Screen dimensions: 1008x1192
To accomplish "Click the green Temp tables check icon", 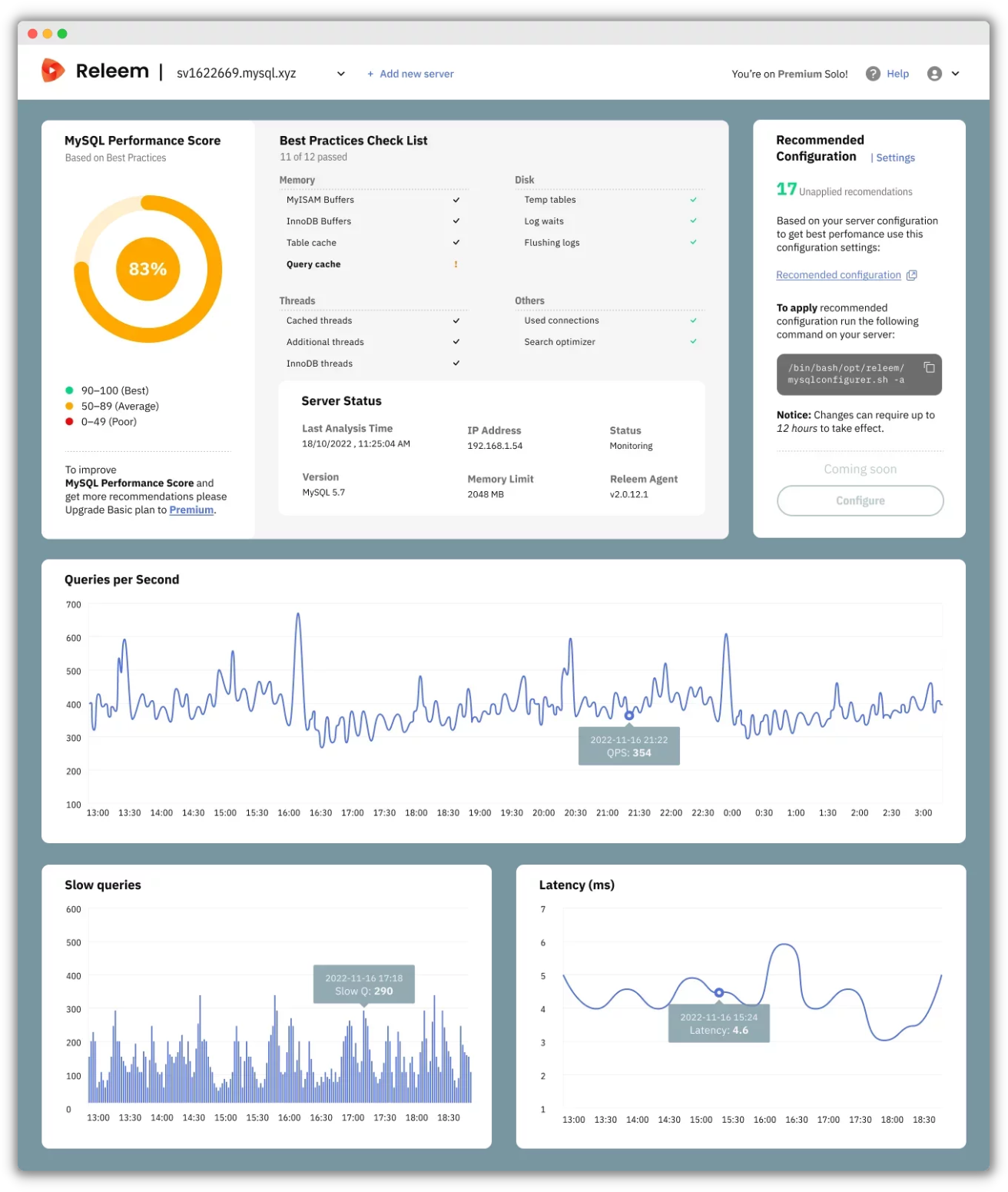I will (693, 200).
